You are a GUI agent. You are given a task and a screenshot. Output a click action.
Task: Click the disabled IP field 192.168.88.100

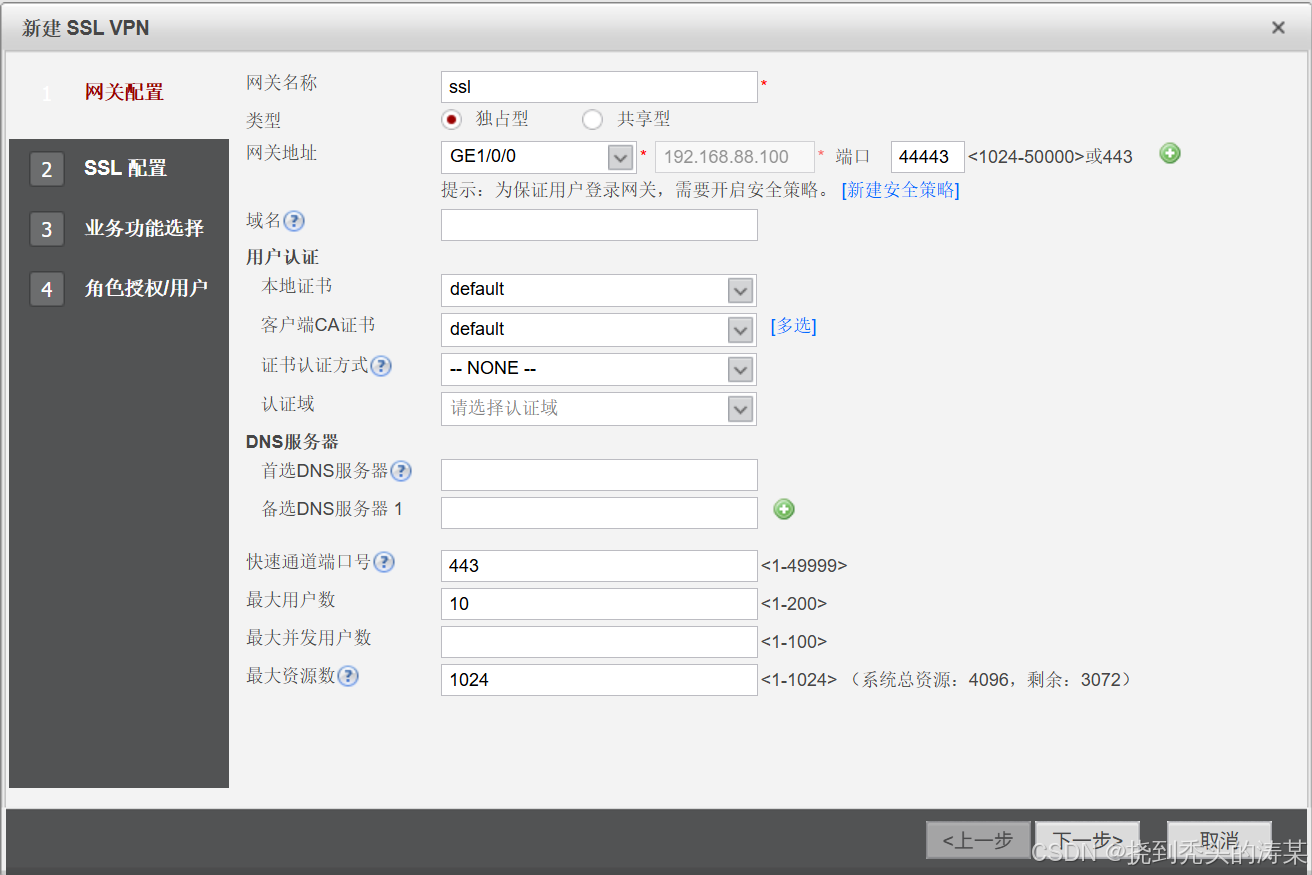[735, 157]
